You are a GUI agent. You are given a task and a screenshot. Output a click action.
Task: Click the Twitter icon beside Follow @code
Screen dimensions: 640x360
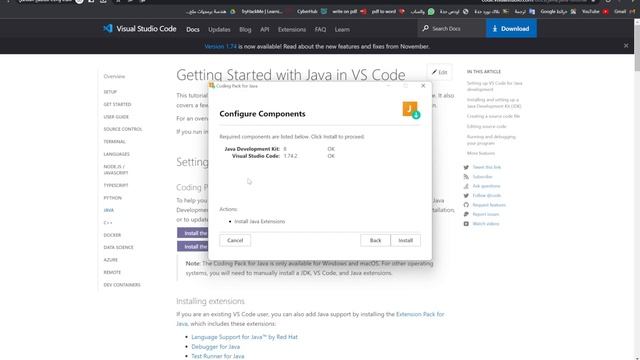tap(466, 196)
